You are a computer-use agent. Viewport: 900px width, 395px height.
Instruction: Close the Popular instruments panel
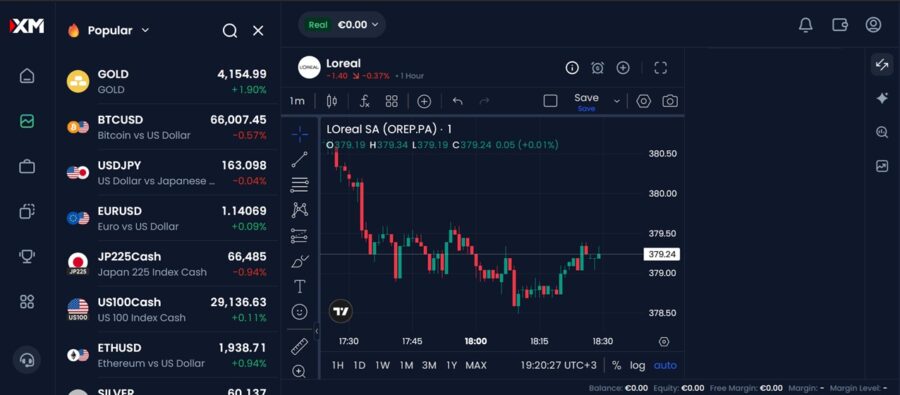tap(258, 31)
